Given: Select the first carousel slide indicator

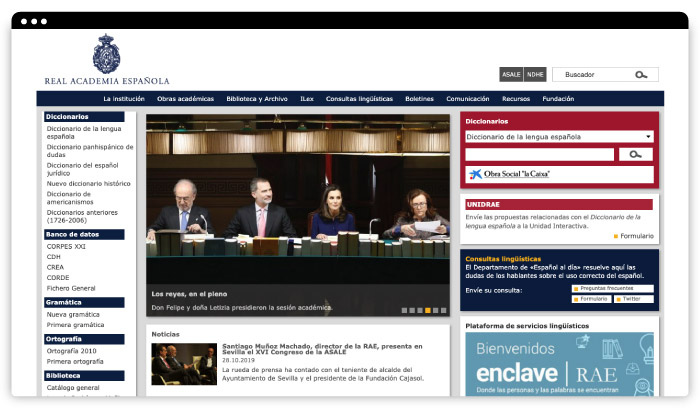Looking at the screenshot, I should [x=404, y=310].
